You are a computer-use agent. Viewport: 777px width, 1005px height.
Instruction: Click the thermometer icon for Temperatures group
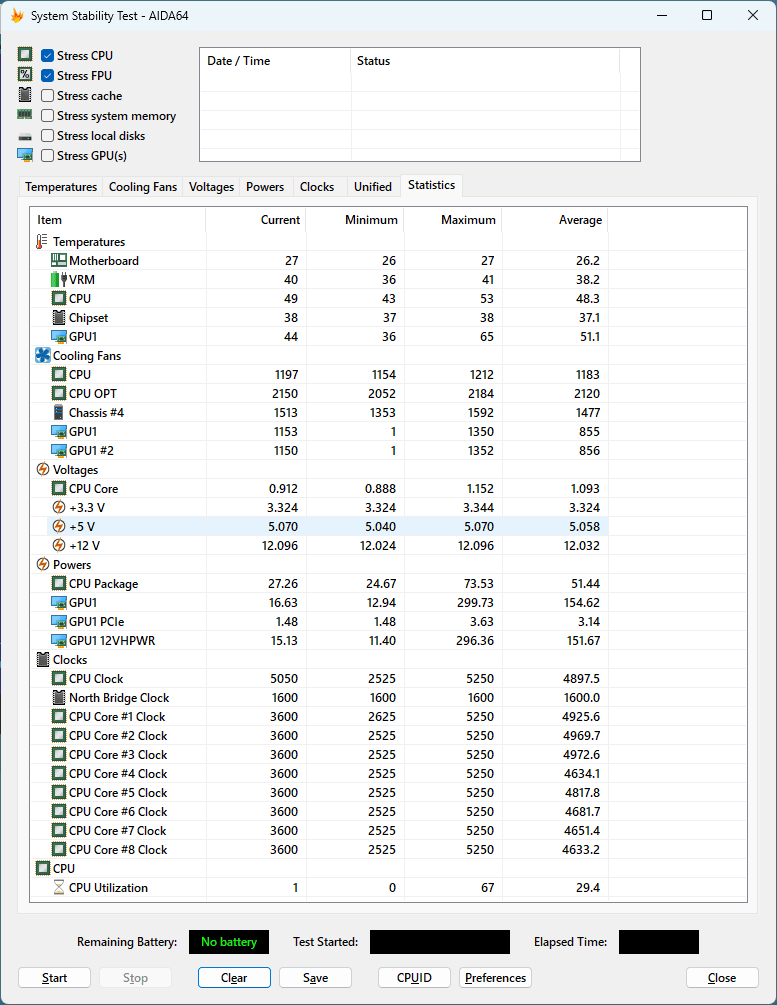(x=42, y=241)
